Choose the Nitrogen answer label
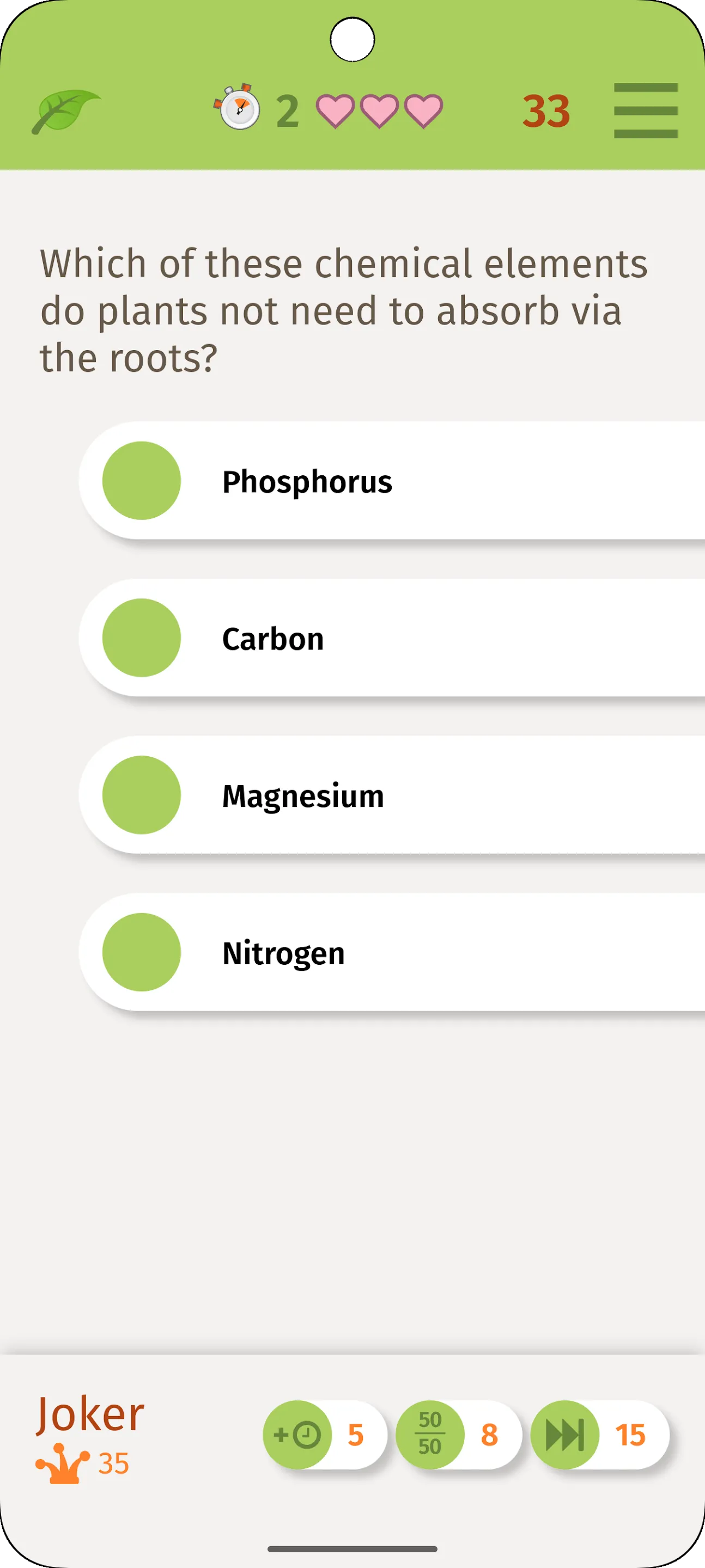Image resolution: width=705 pixels, height=1568 pixels. [x=283, y=954]
